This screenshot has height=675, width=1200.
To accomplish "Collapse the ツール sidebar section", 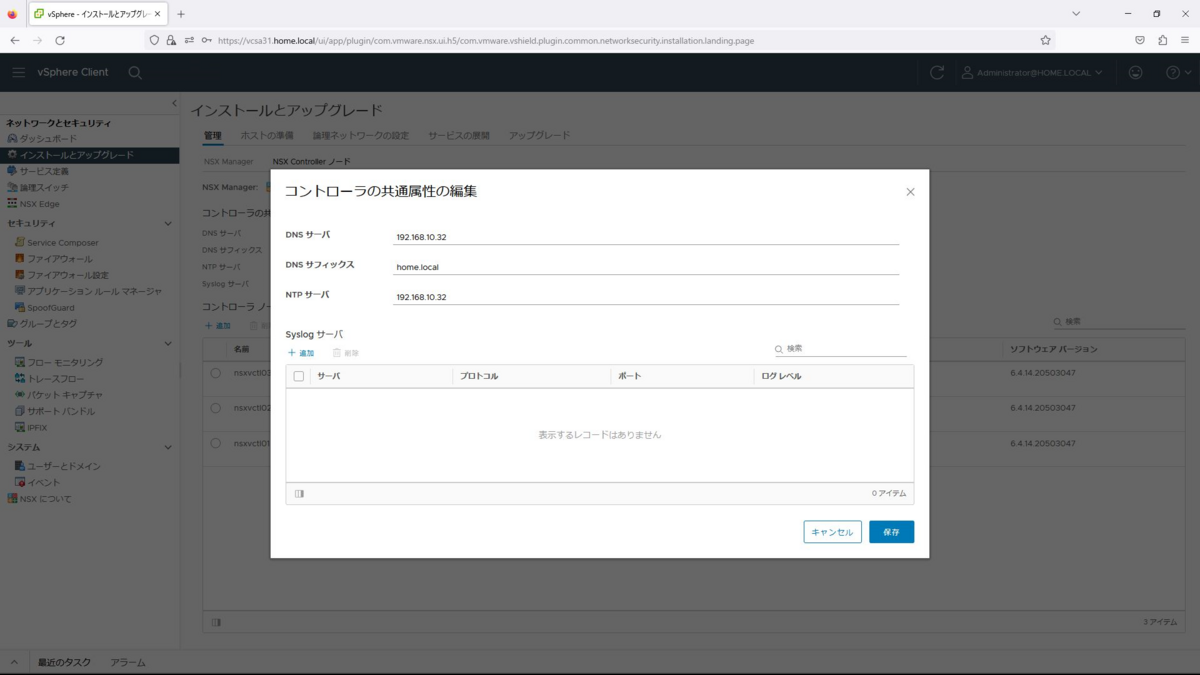I will (168, 343).
